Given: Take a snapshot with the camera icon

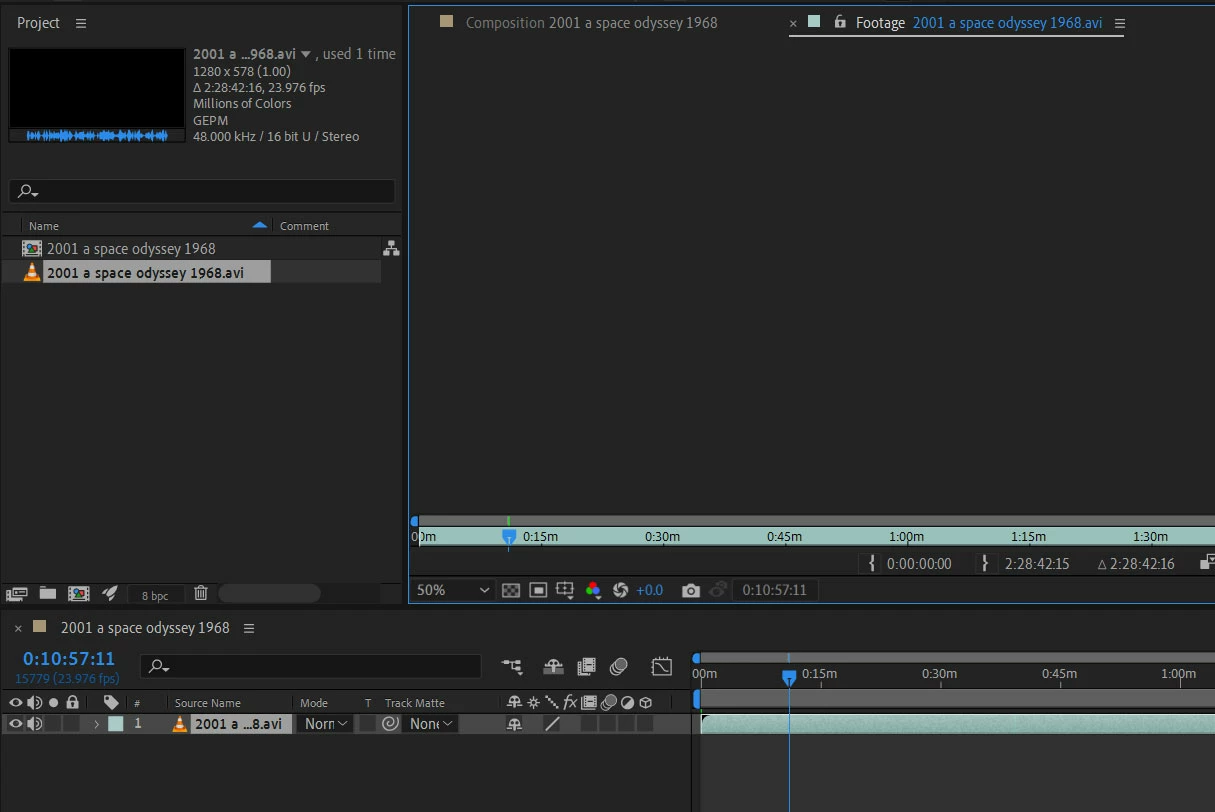Looking at the screenshot, I should [691, 590].
